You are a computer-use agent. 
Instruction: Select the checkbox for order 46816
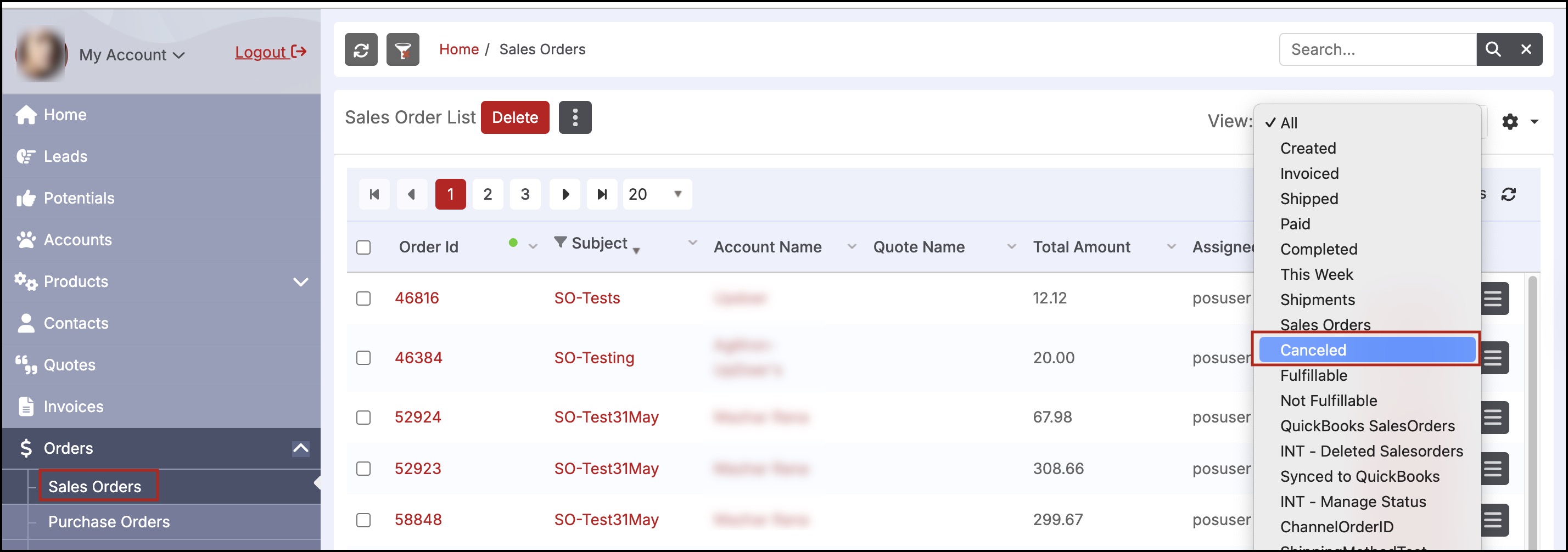(x=363, y=298)
